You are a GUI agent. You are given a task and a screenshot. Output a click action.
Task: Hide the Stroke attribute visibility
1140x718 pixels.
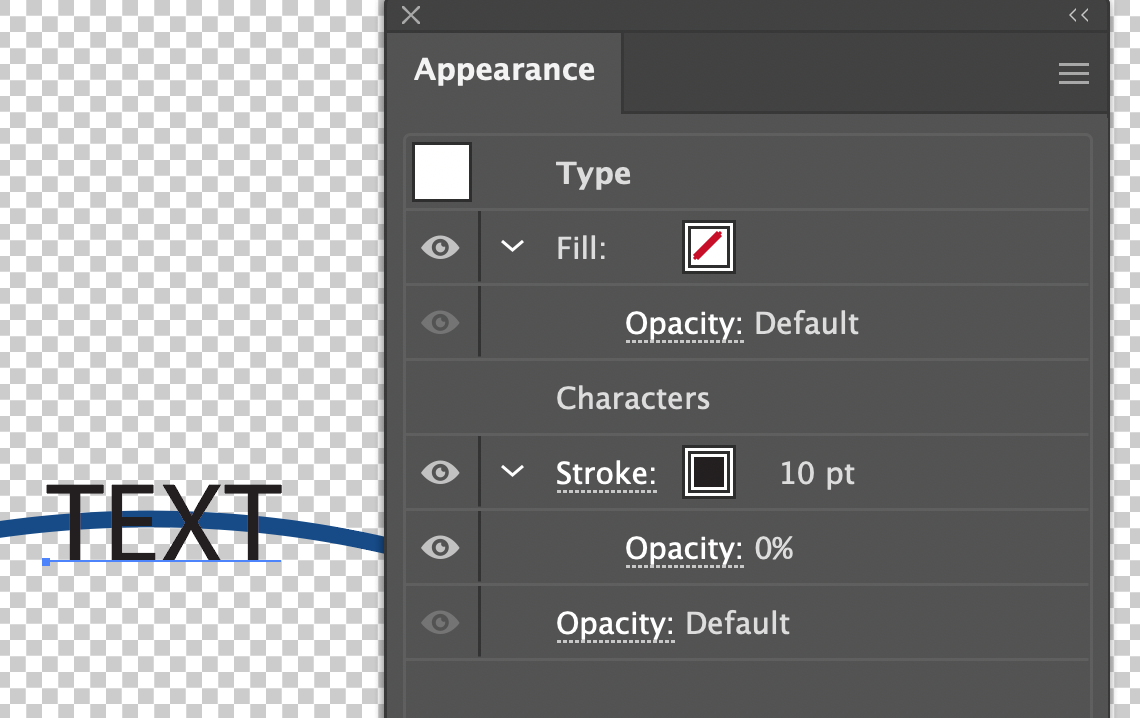coord(440,472)
